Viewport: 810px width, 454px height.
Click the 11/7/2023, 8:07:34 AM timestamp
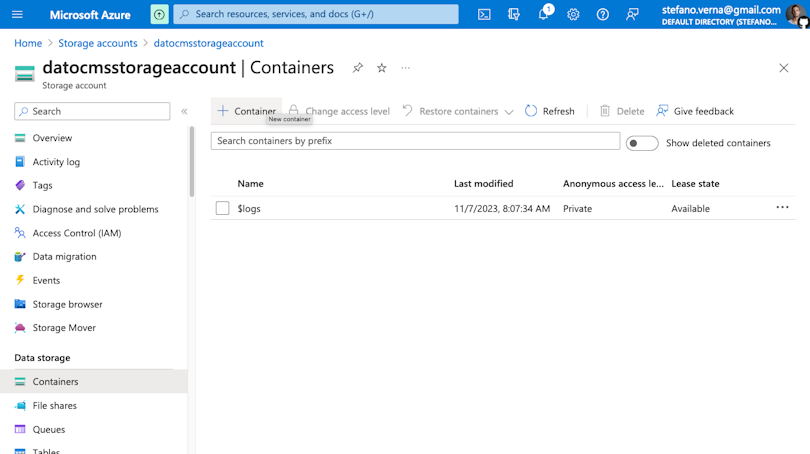pos(502,209)
